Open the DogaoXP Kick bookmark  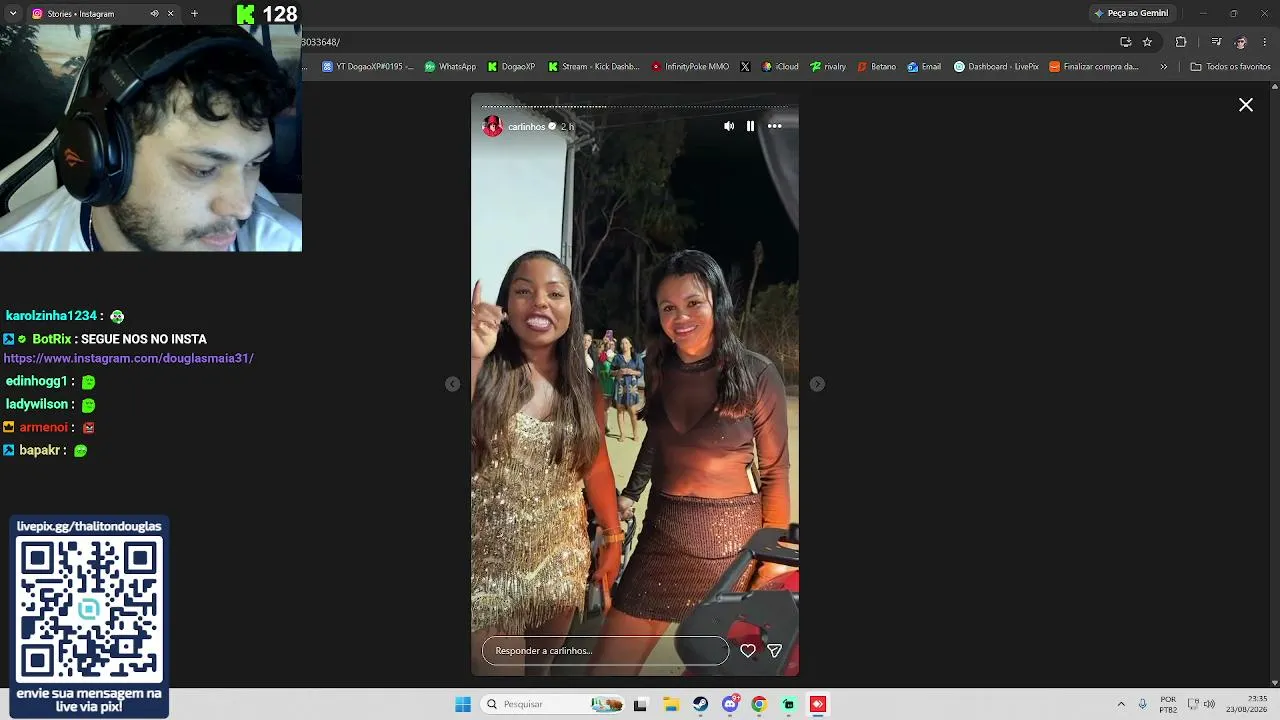pyautogui.click(x=511, y=67)
